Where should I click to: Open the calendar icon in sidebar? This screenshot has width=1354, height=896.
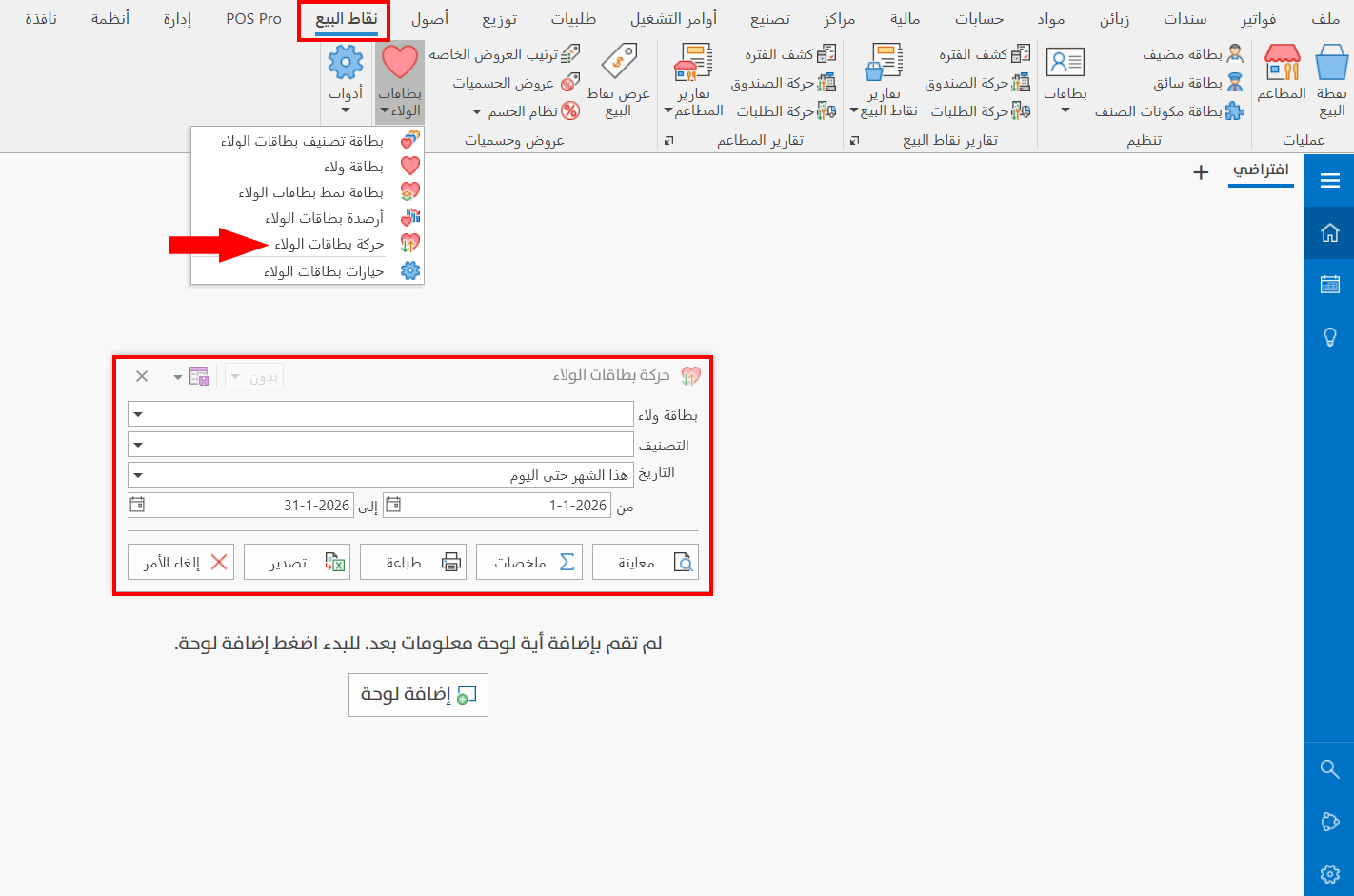[1330, 284]
